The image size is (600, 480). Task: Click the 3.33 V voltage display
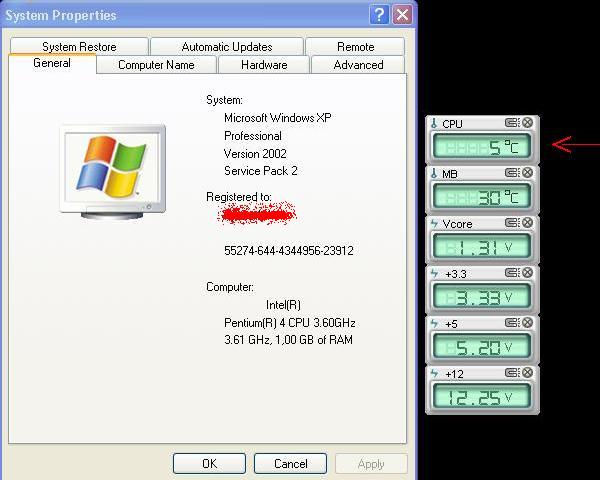(482, 296)
